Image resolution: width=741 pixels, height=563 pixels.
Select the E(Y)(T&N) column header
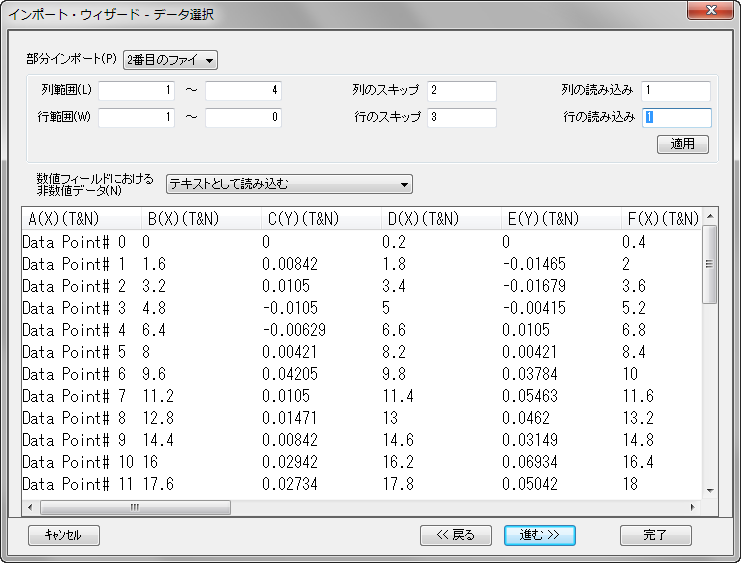pyautogui.click(x=561, y=219)
